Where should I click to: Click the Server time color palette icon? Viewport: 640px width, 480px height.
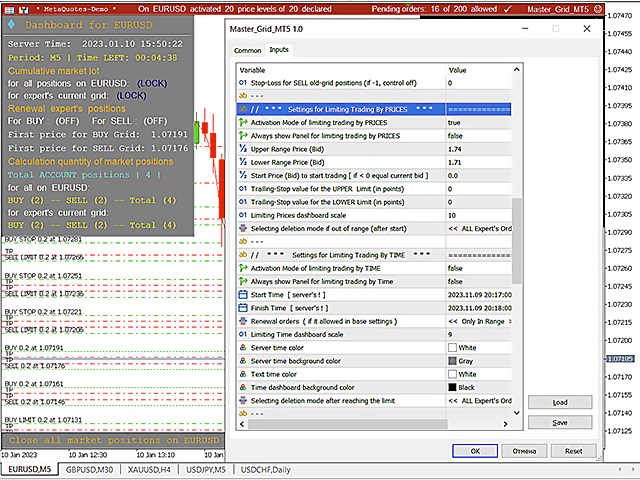pyautogui.click(x=241, y=347)
